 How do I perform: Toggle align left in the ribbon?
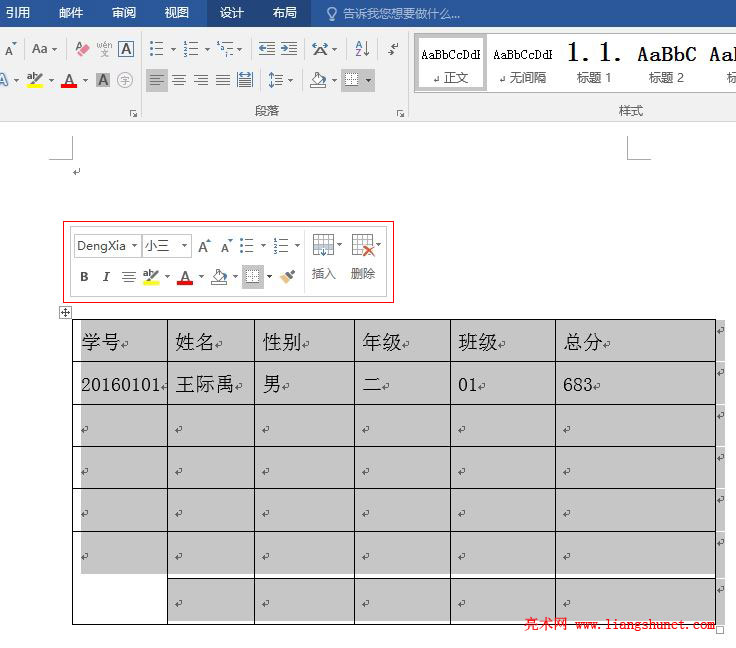pos(157,80)
